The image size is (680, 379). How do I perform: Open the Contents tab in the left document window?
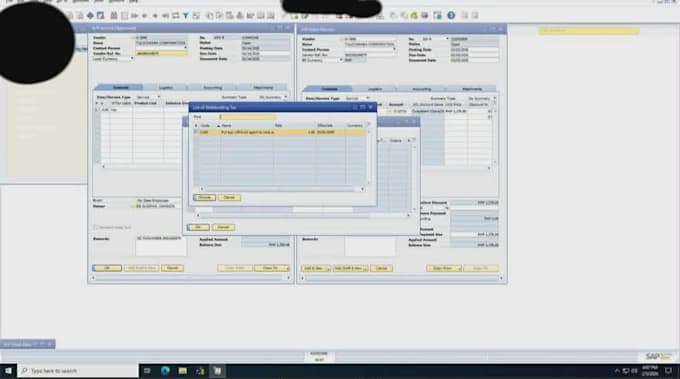click(121, 88)
